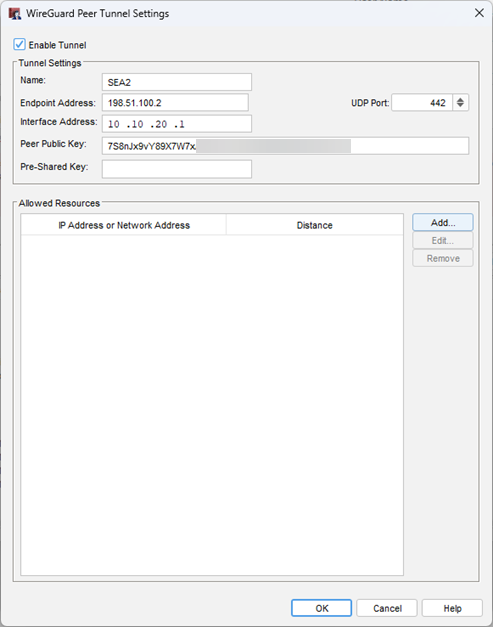Click the Pre-Shared Key field
The image size is (493, 627).
pyautogui.click(x=177, y=169)
